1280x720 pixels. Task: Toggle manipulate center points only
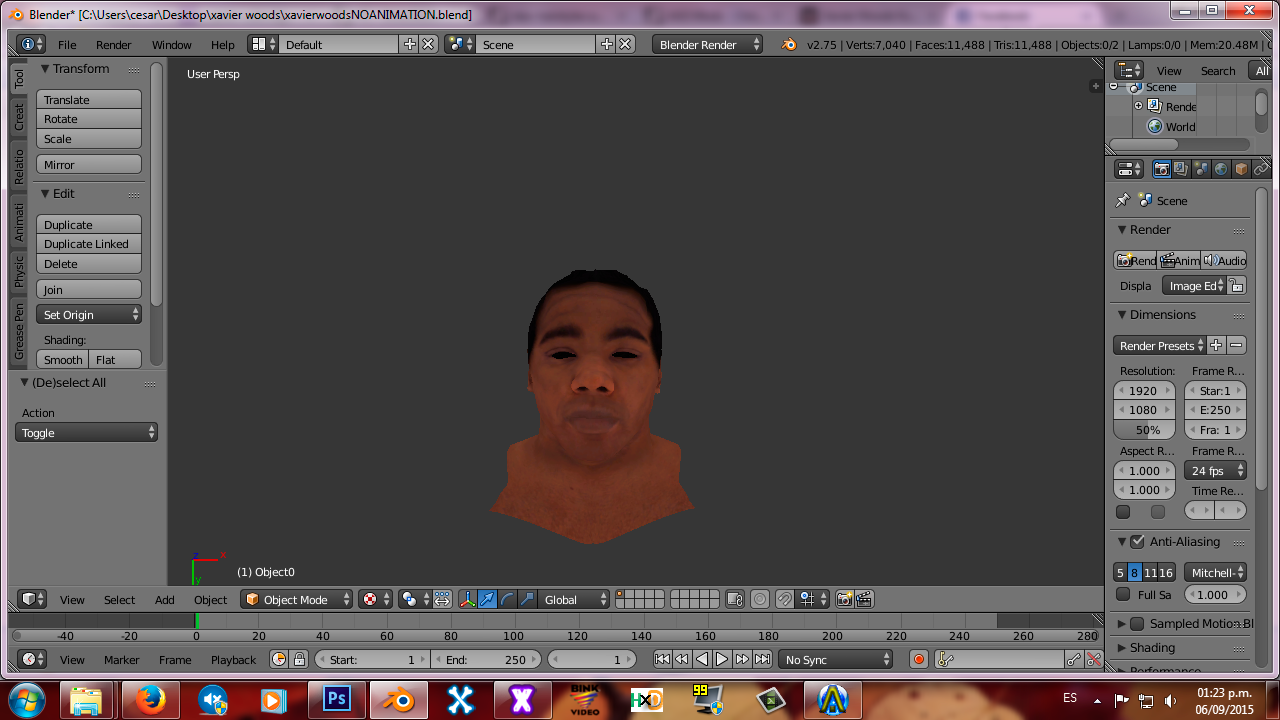coord(442,599)
